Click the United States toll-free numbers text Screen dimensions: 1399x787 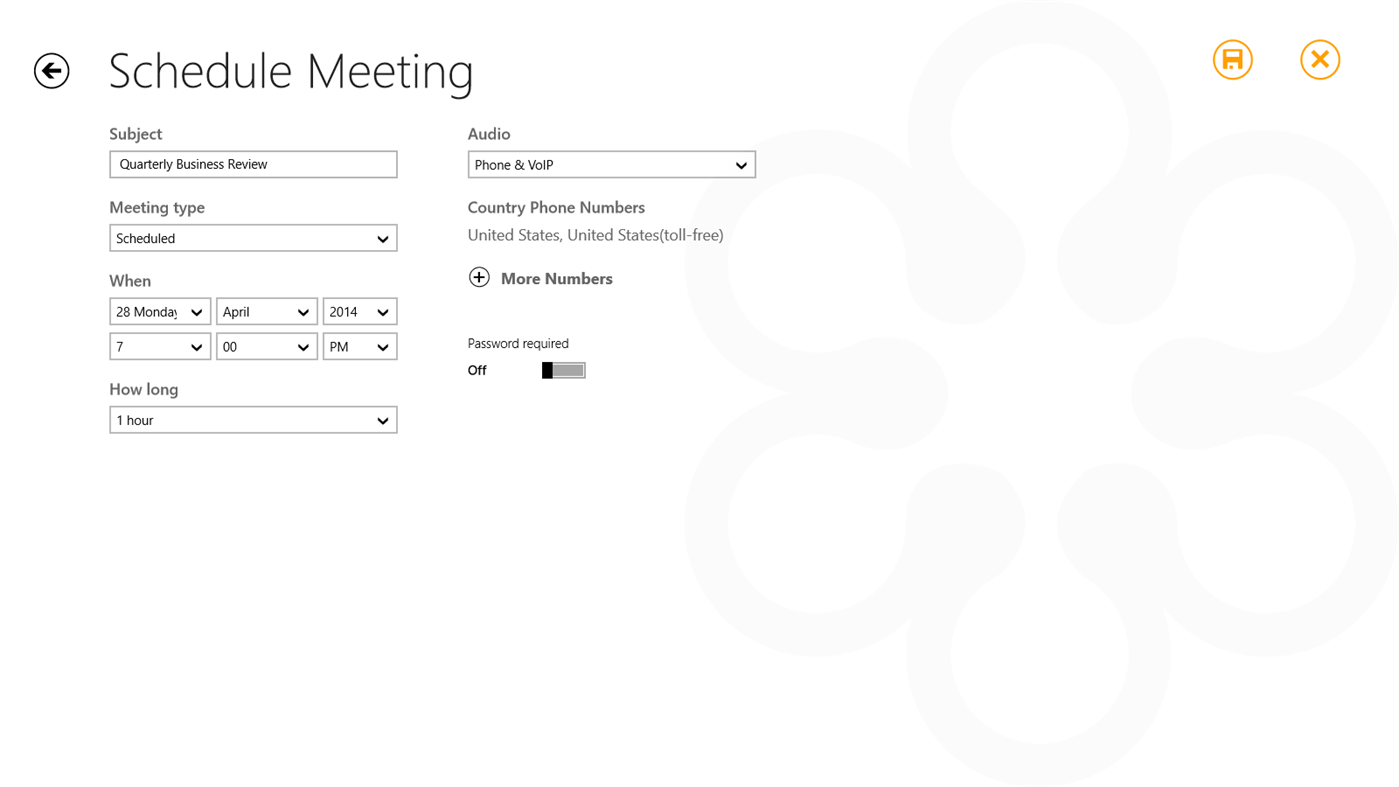pyautogui.click(x=595, y=235)
